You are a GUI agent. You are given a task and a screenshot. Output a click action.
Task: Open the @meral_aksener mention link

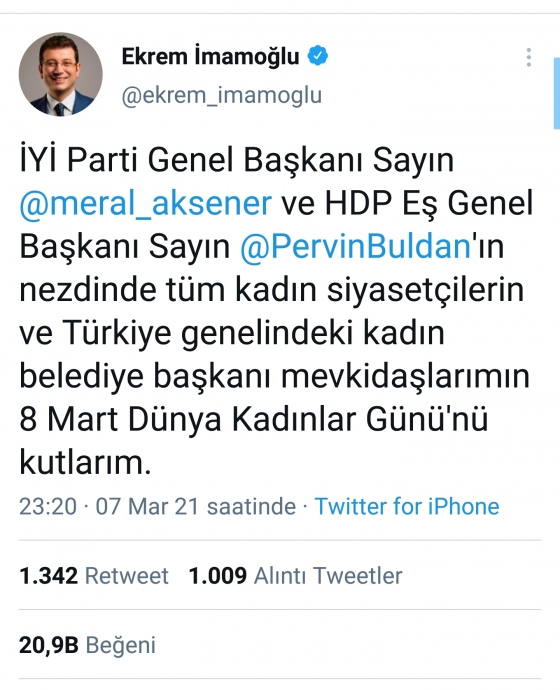[146, 203]
